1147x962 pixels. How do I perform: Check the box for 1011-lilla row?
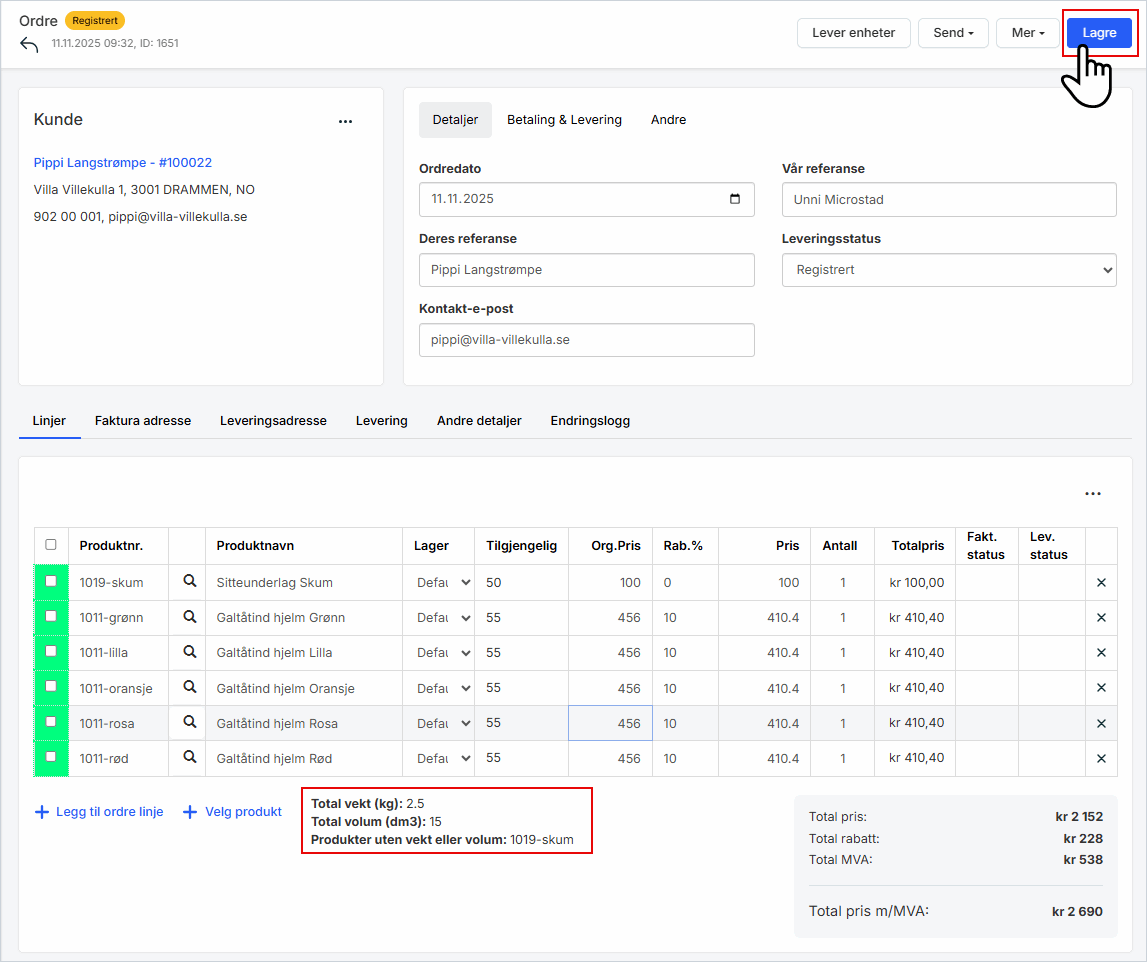pyautogui.click(x=51, y=651)
